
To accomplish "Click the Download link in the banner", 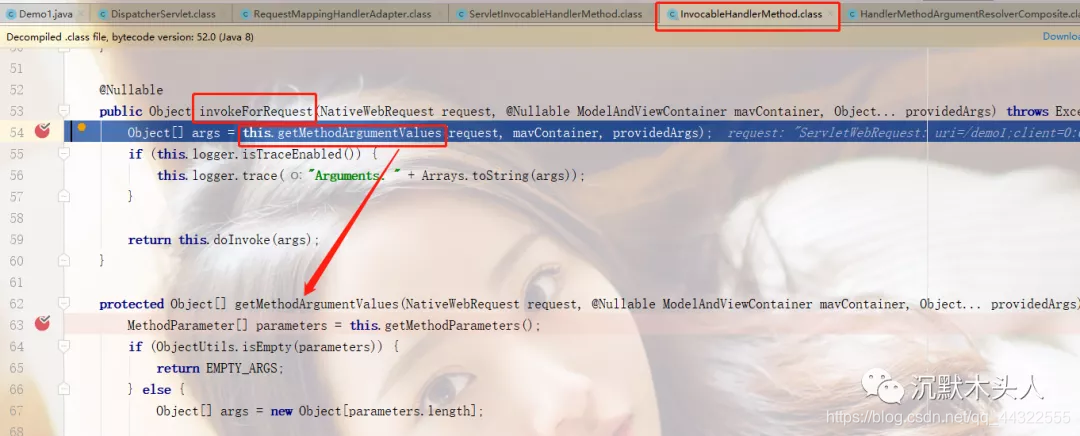I will pyautogui.click(x=1061, y=37).
